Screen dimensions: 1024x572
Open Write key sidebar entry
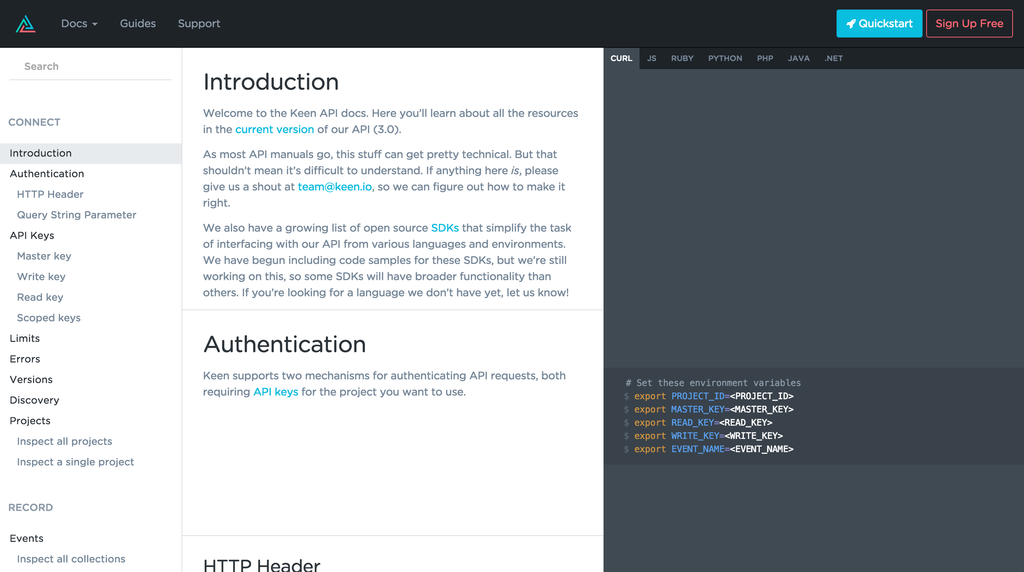(41, 277)
